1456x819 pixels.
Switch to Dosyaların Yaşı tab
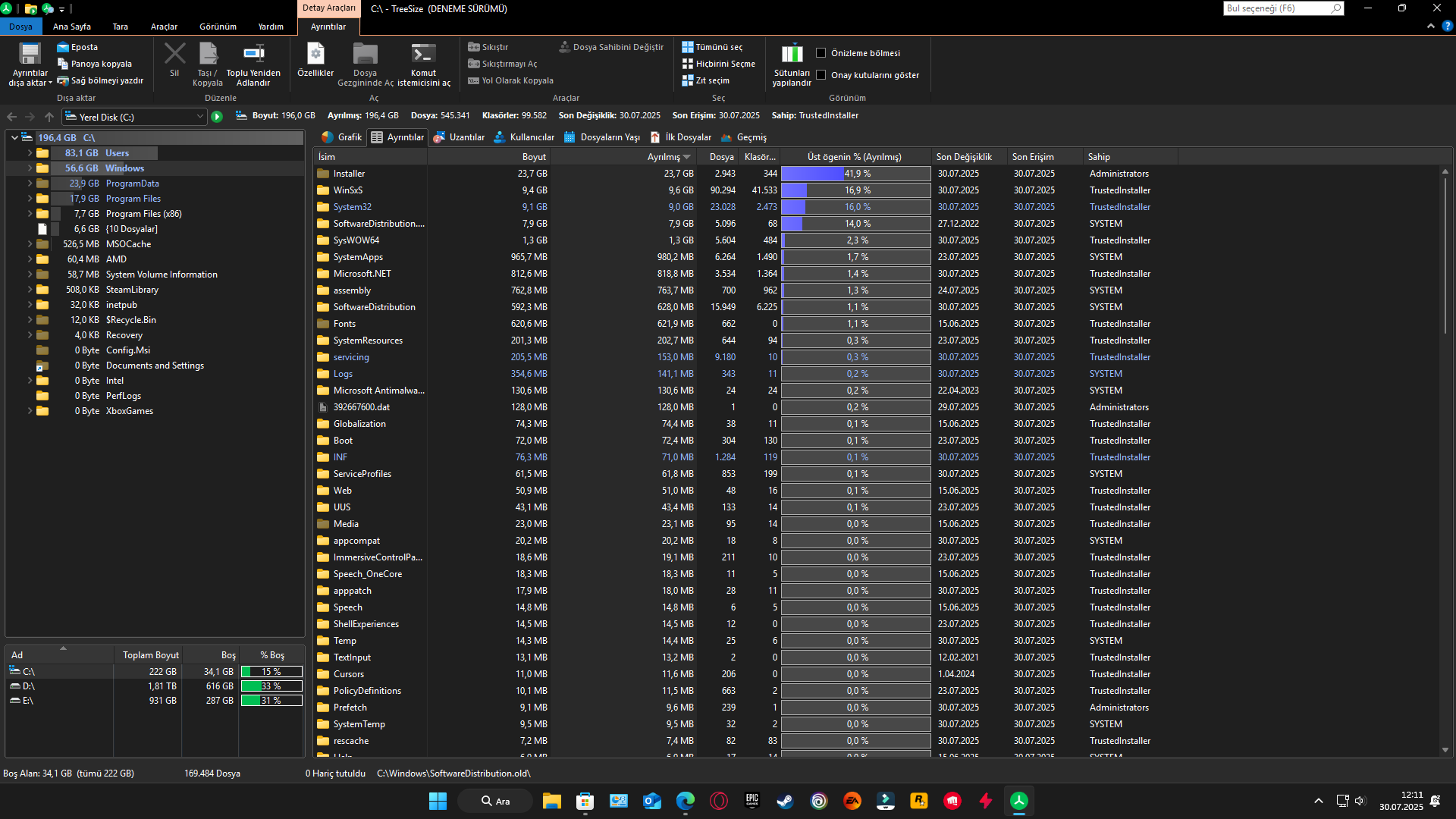(x=601, y=137)
